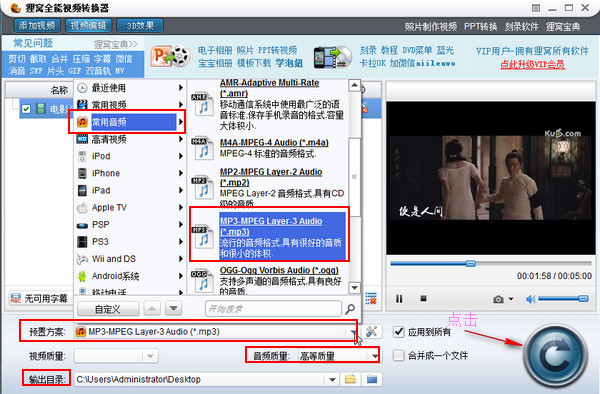600x394 pixels.
Task: Click the 自定义 button
Action: [x=108, y=309]
